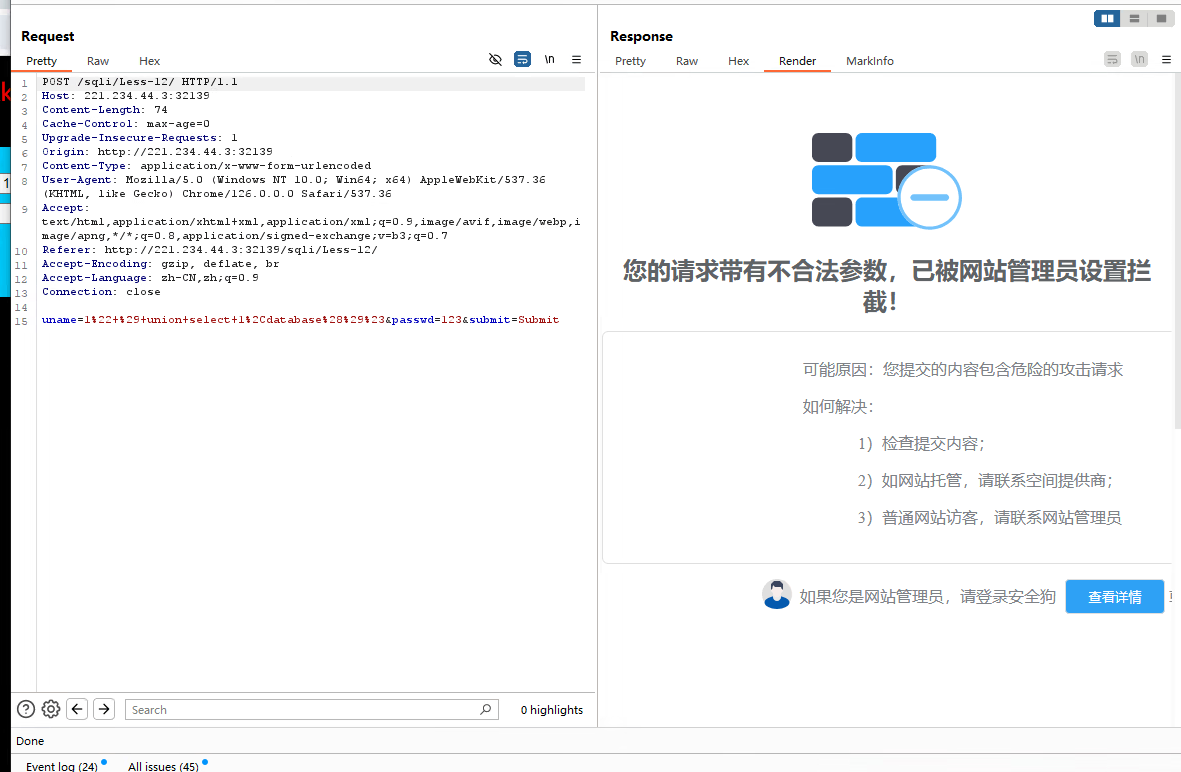Open Response panel hamburger options menu
This screenshot has height=772, width=1181.
coord(1166,60)
